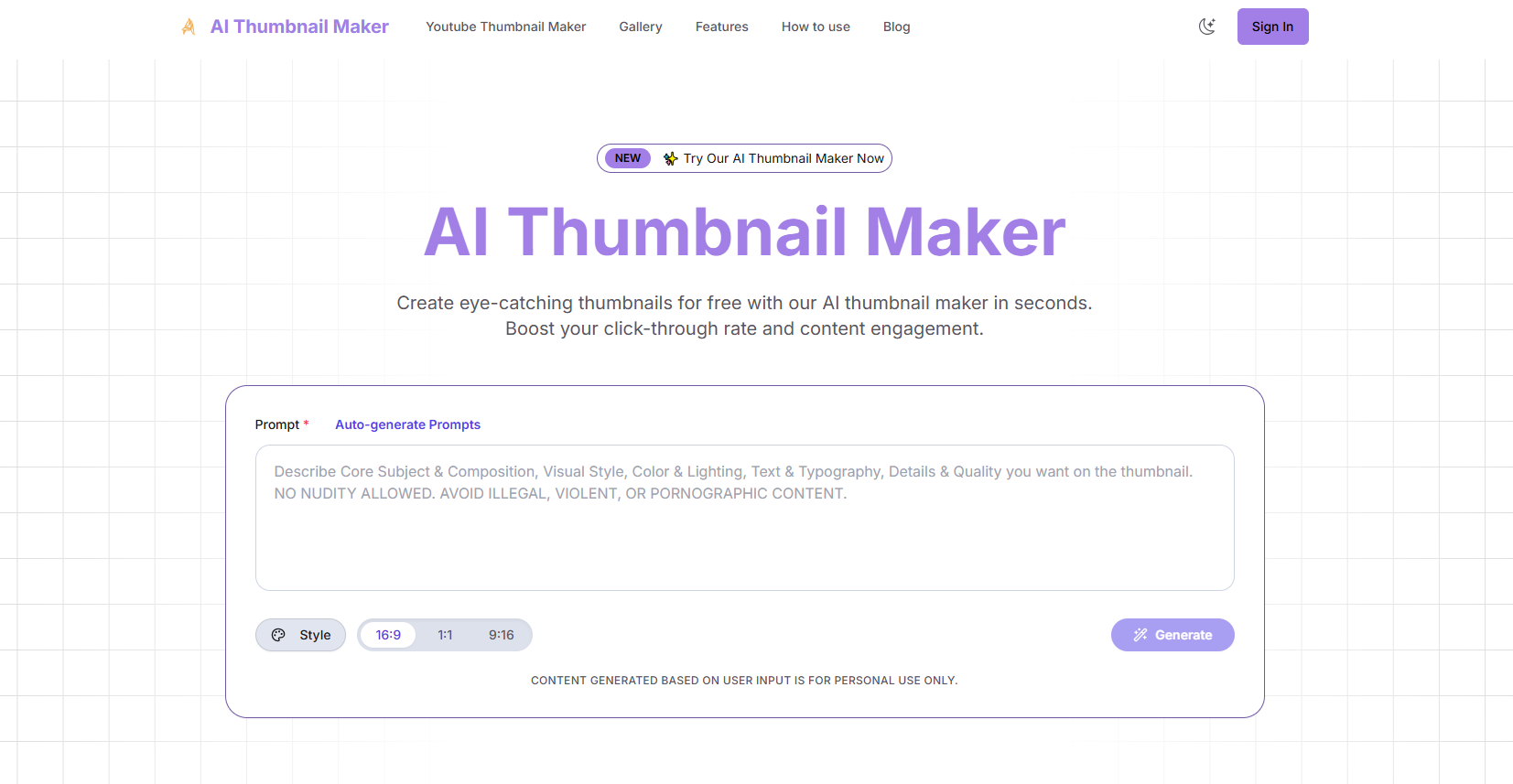Go to the Gallery menu item
The height and width of the screenshot is (784, 1513).
click(640, 27)
